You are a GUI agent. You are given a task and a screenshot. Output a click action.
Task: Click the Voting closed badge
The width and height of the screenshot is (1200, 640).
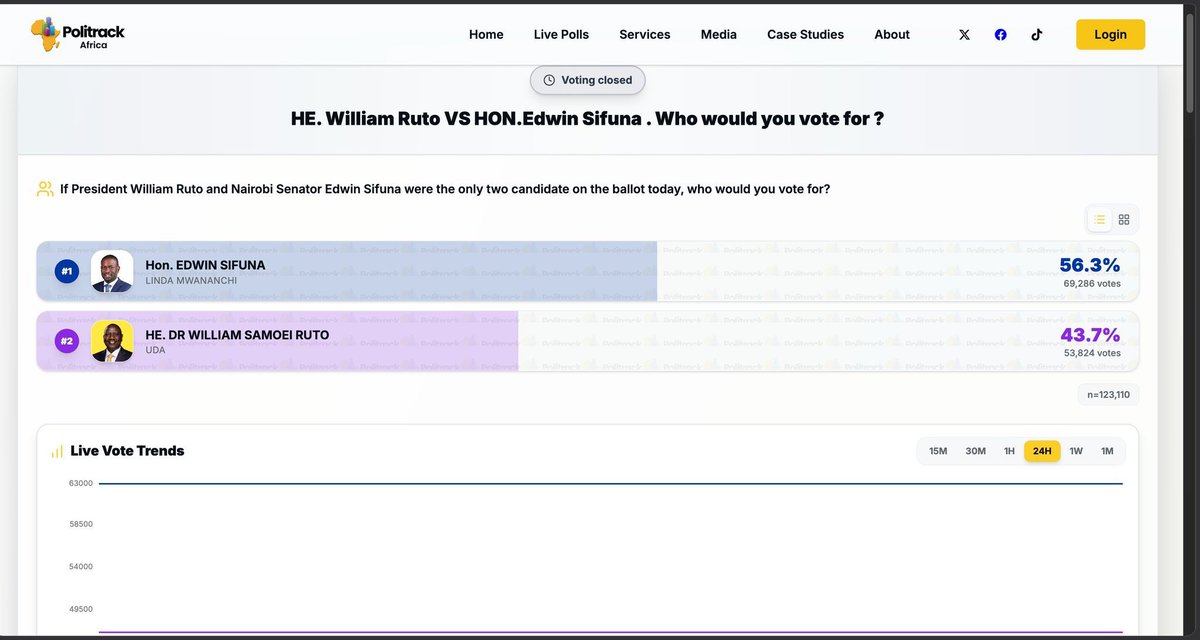(x=588, y=80)
